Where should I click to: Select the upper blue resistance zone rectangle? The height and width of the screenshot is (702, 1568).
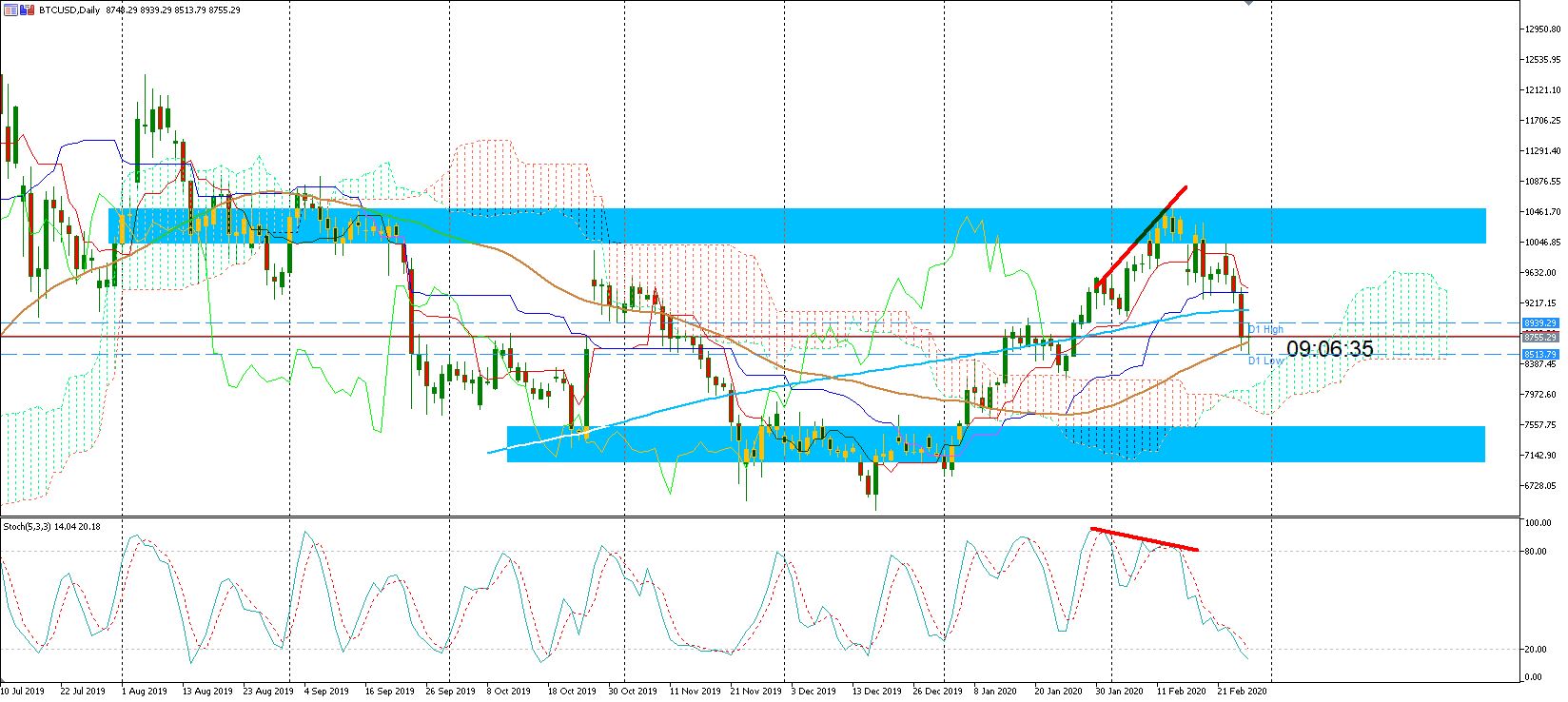point(797,225)
